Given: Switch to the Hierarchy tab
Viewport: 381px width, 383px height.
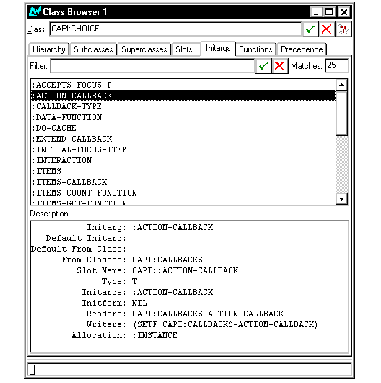Looking at the screenshot, I should [x=49, y=49].
